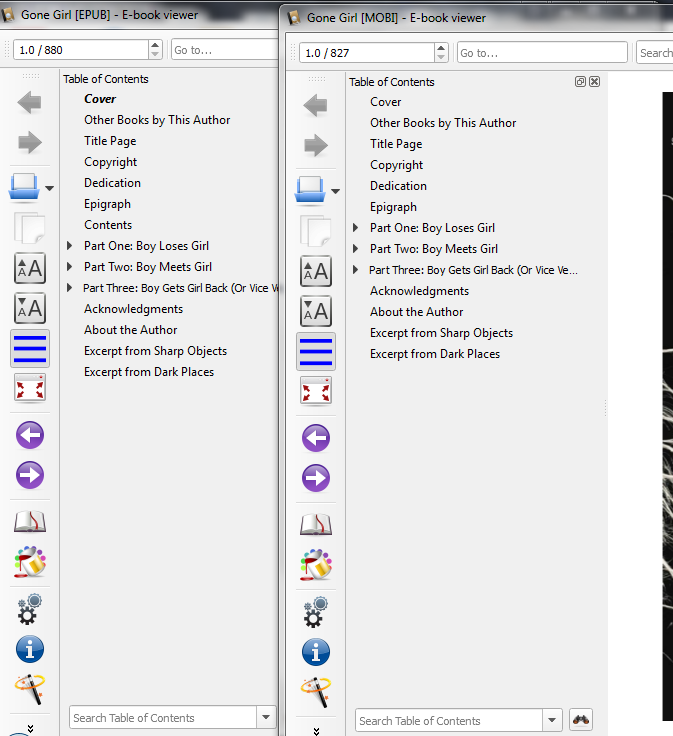Show more toolbar items in MOBI viewer
Viewport: 673px width, 736px height.
point(316,731)
